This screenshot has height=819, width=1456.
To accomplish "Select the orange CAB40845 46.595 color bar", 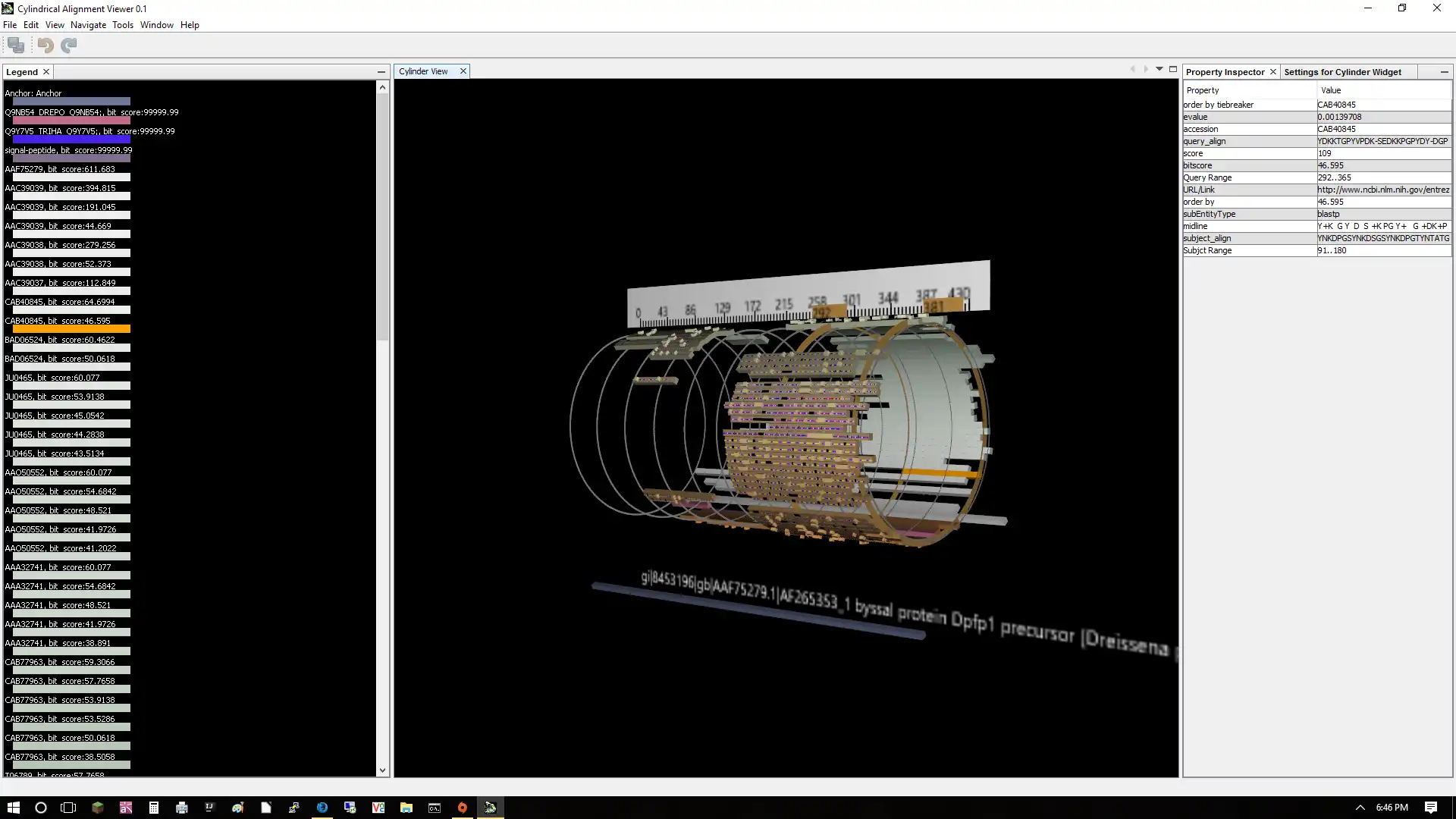I will 71,329.
